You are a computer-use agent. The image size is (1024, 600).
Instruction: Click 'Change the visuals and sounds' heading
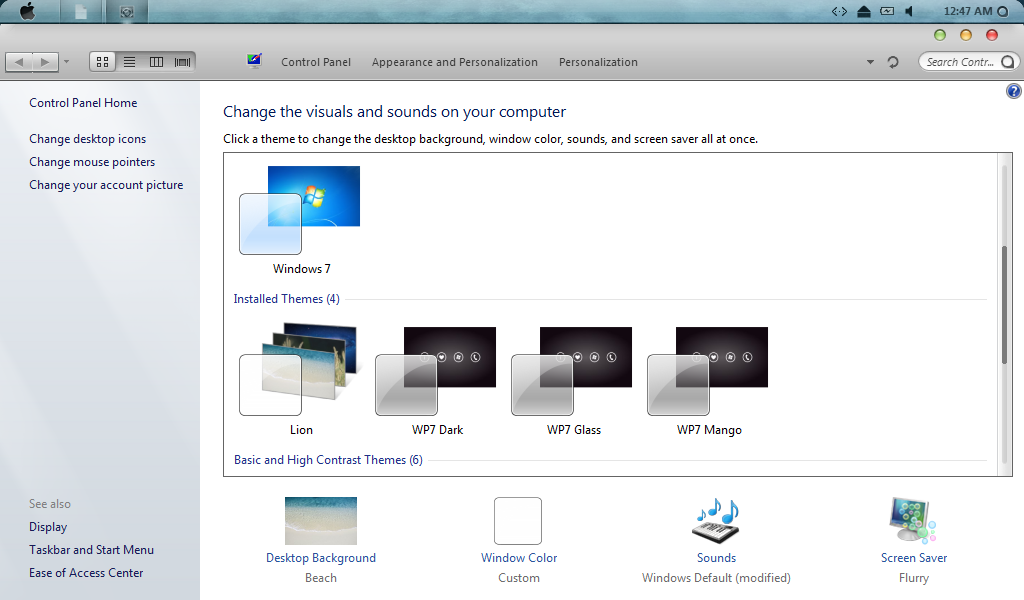click(394, 112)
